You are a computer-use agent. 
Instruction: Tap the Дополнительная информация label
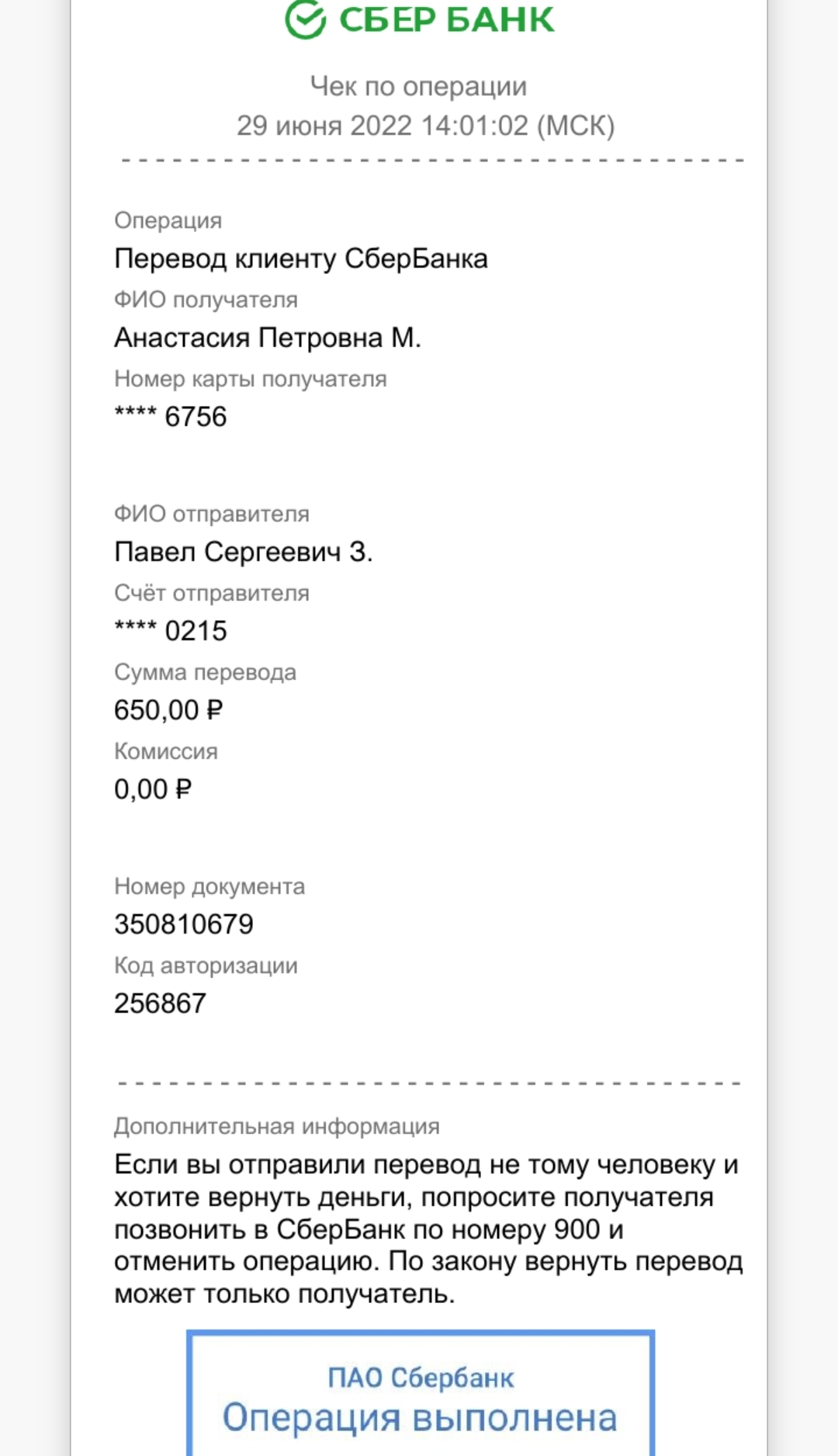point(277,1126)
